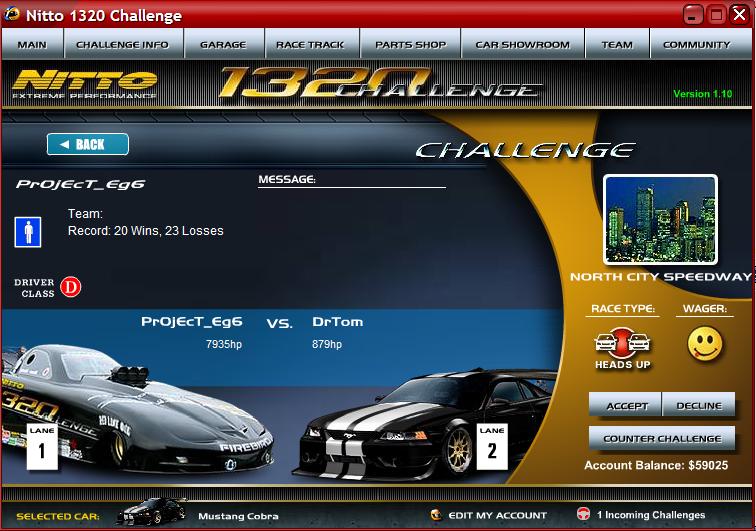Click opponent name DrTom
The image size is (756, 531).
(338, 322)
